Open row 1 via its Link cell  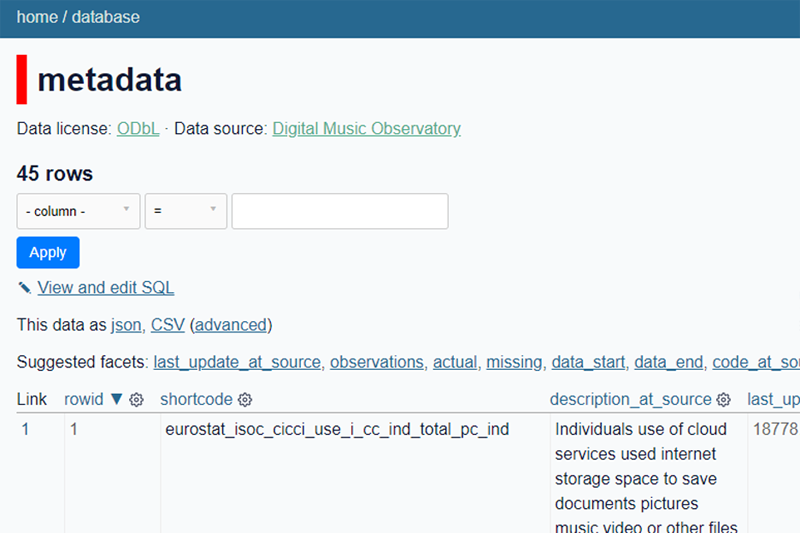[26, 430]
